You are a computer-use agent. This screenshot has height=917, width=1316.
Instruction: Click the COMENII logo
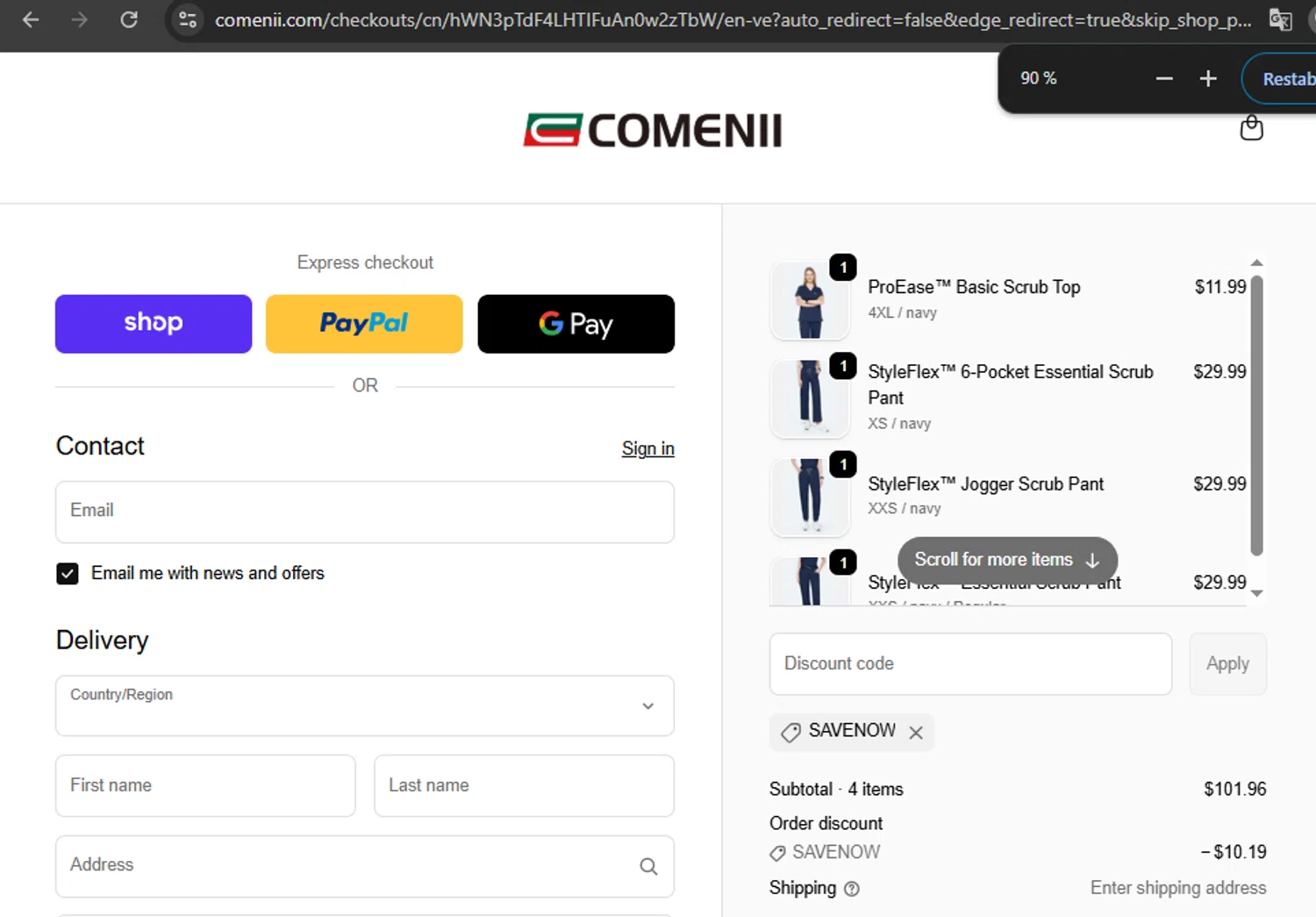(x=652, y=131)
